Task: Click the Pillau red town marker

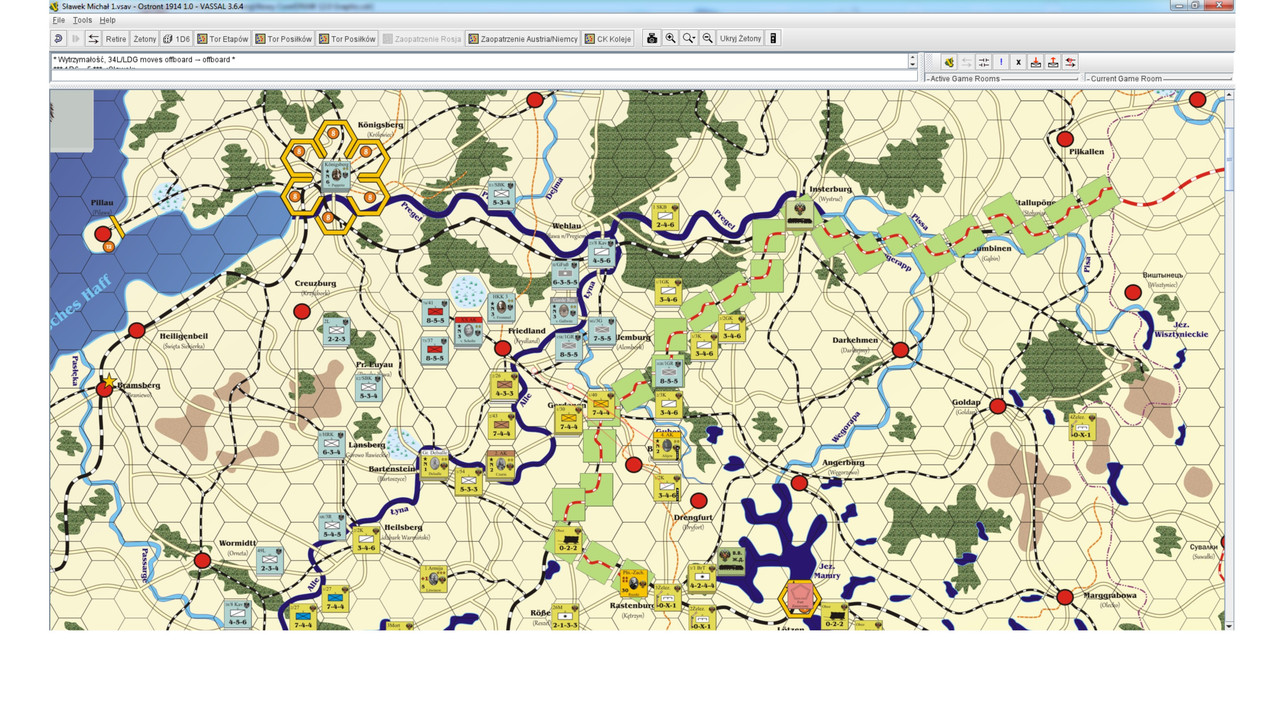Action: (x=103, y=234)
